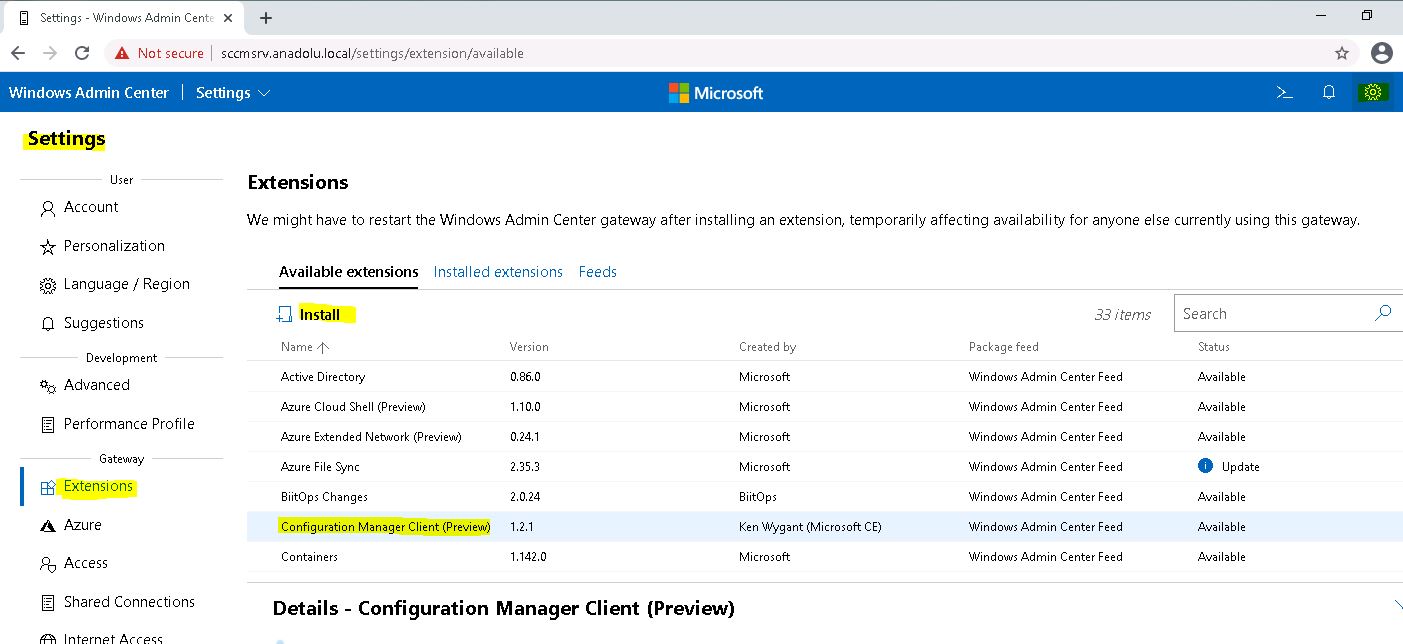This screenshot has width=1403, height=644.
Task: Open the PowerShell console icon in top bar
Action: coord(1284,92)
